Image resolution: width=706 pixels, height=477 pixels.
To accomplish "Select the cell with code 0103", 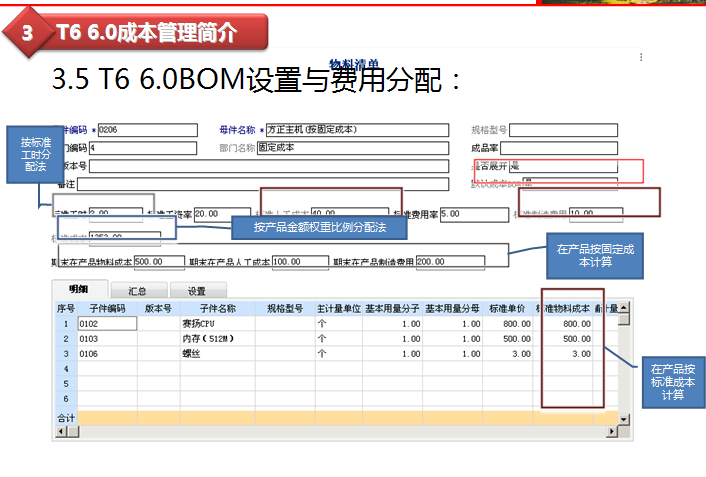I will [107, 339].
